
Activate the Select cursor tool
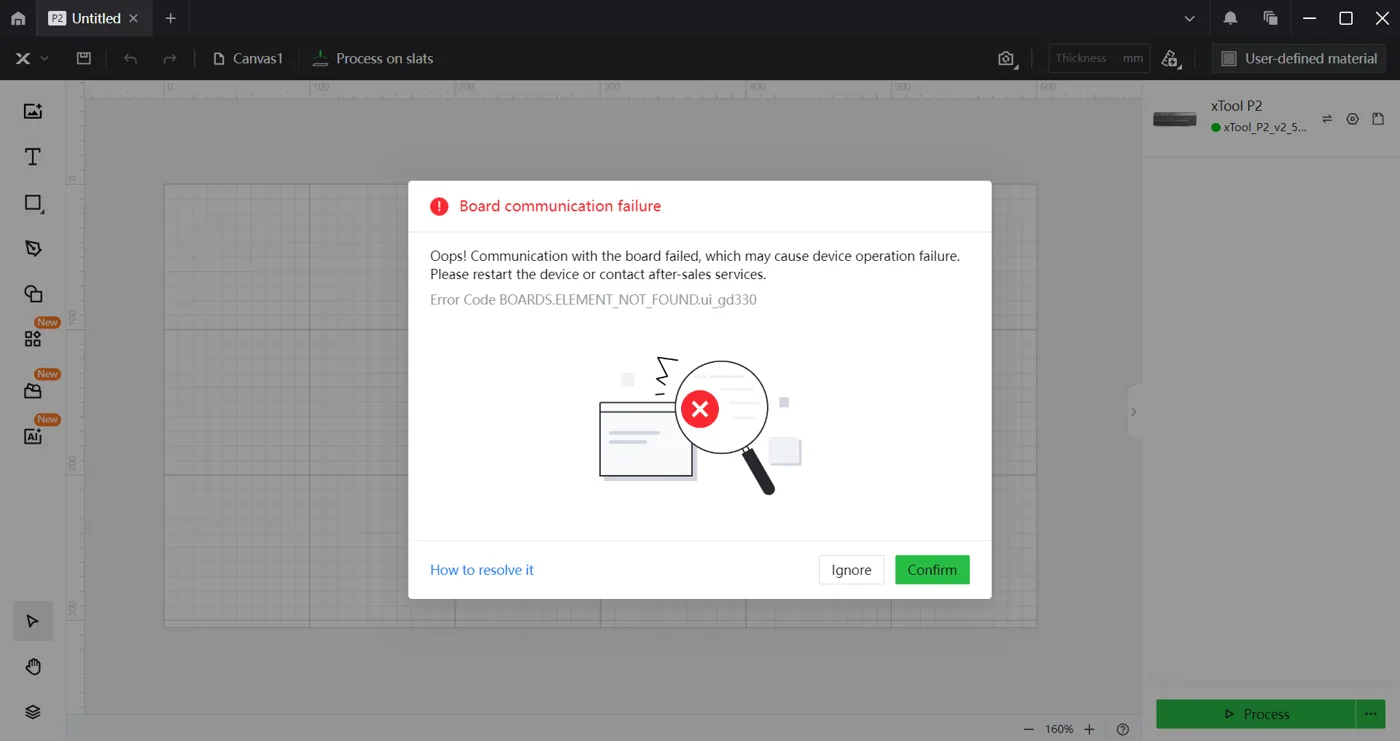(x=33, y=621)
